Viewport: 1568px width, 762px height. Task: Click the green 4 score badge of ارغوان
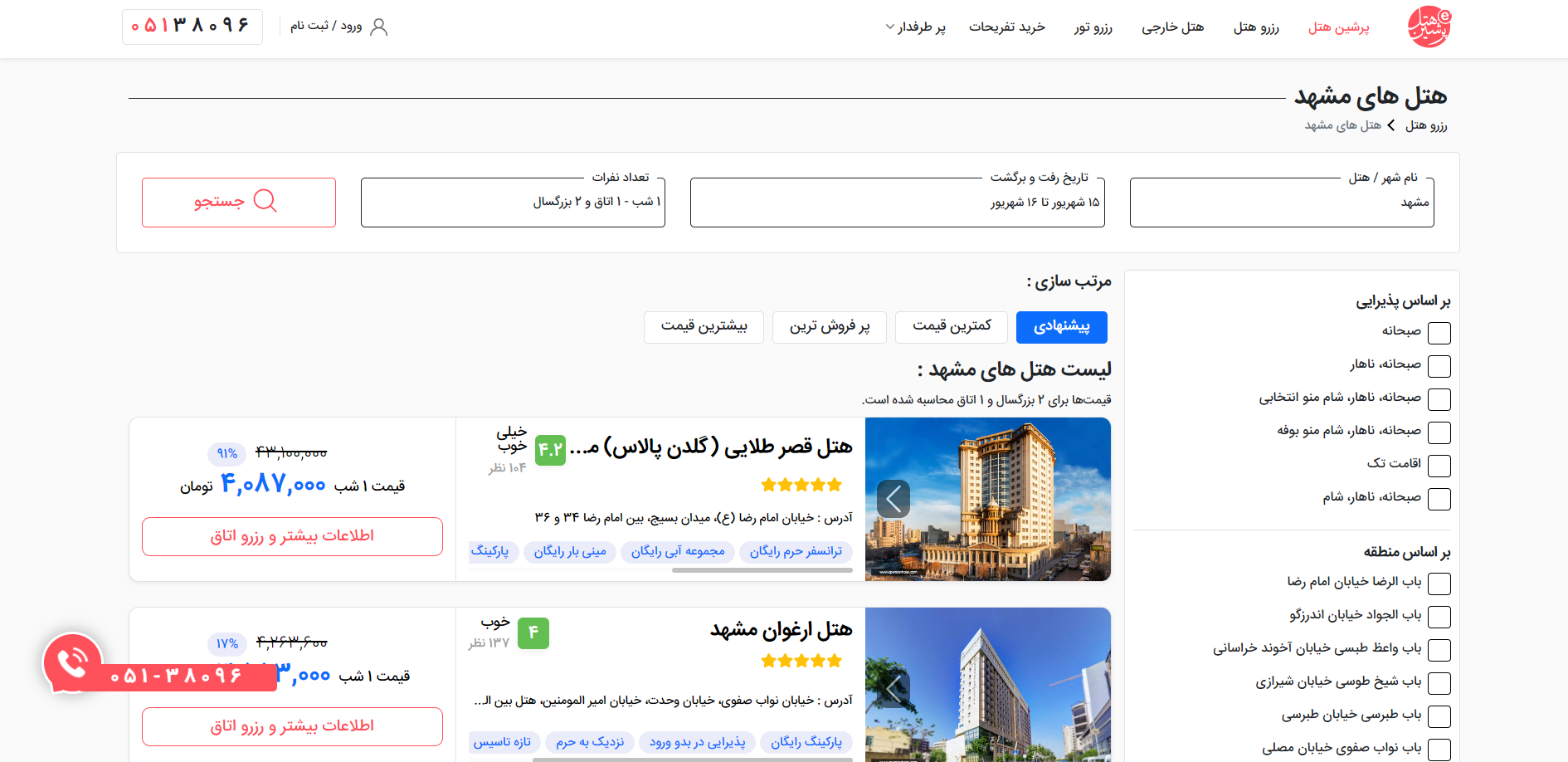533,633
